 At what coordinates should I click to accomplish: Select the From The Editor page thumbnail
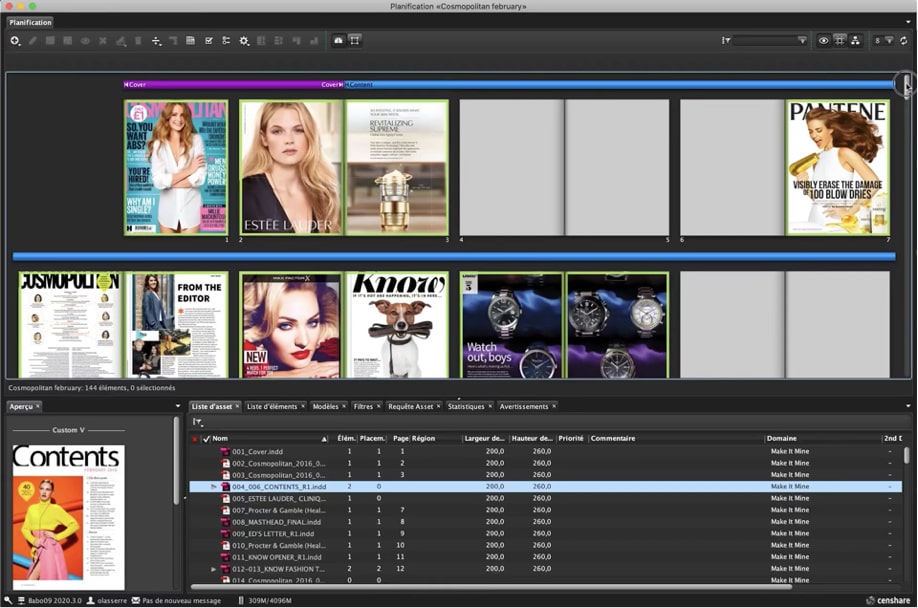[176, 325]
